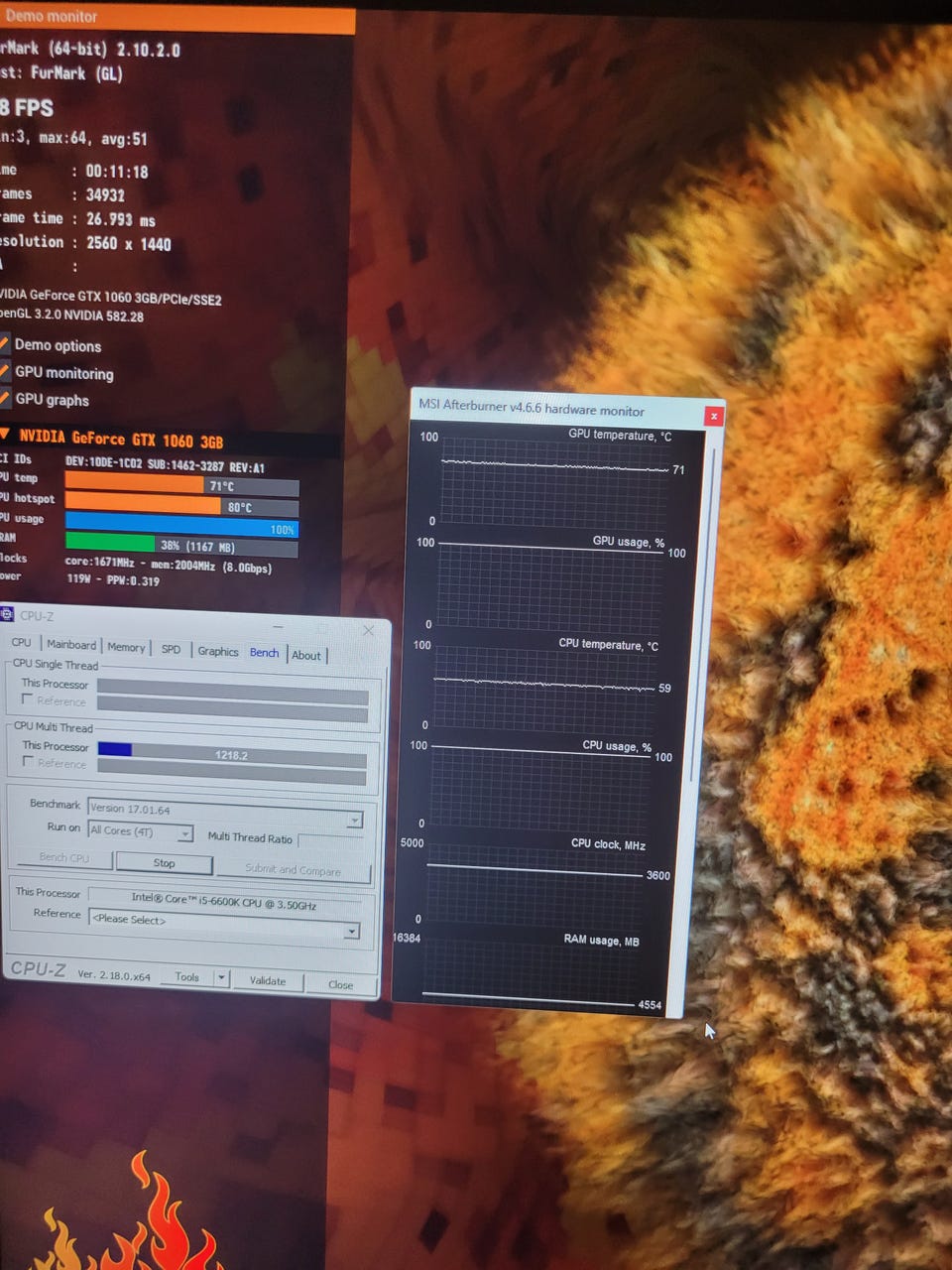
Task: Click the elapsed time '00:11:18' value
Action: [x=117, y=172]
